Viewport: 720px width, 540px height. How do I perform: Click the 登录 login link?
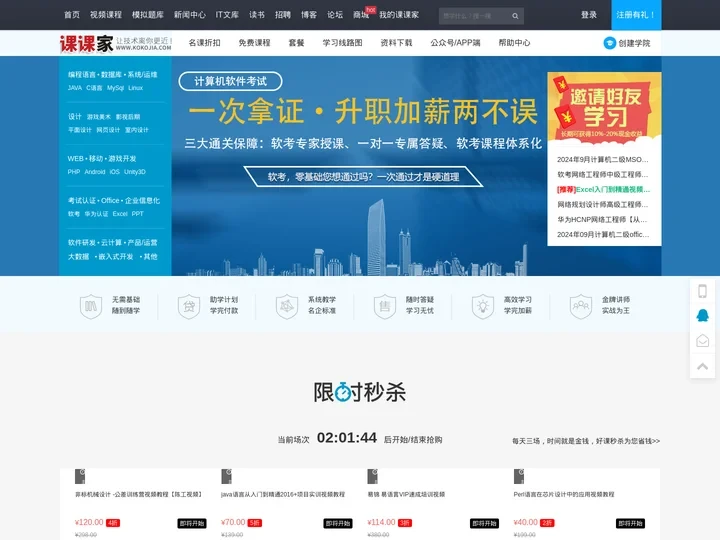[589, 15]
